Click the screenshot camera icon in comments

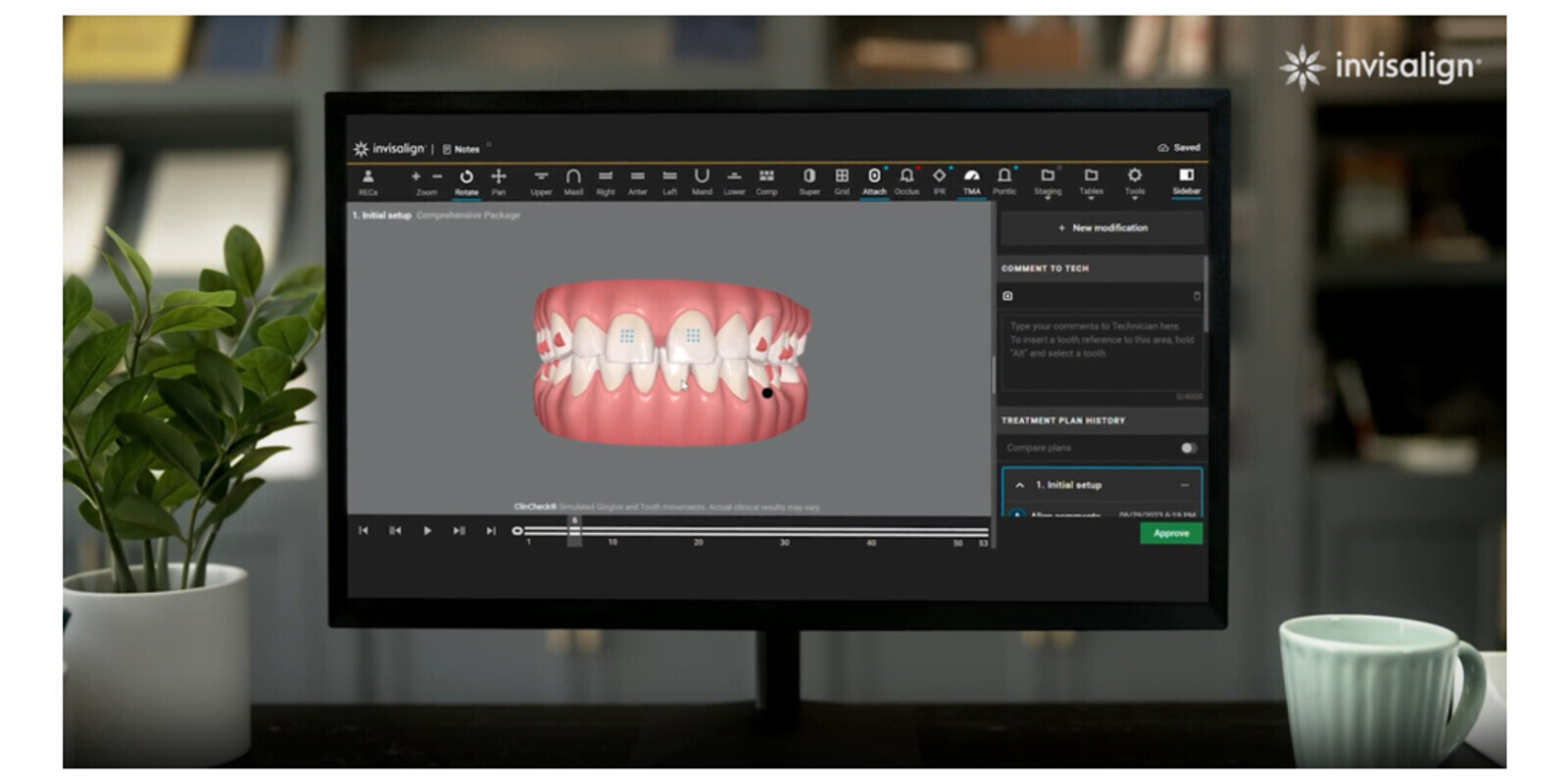click(x=1007, y=296)
